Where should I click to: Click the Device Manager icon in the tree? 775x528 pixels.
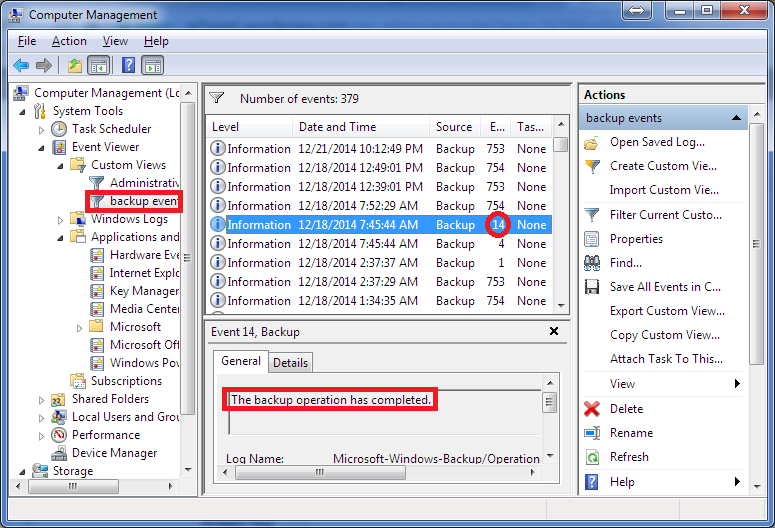(59, 453)
